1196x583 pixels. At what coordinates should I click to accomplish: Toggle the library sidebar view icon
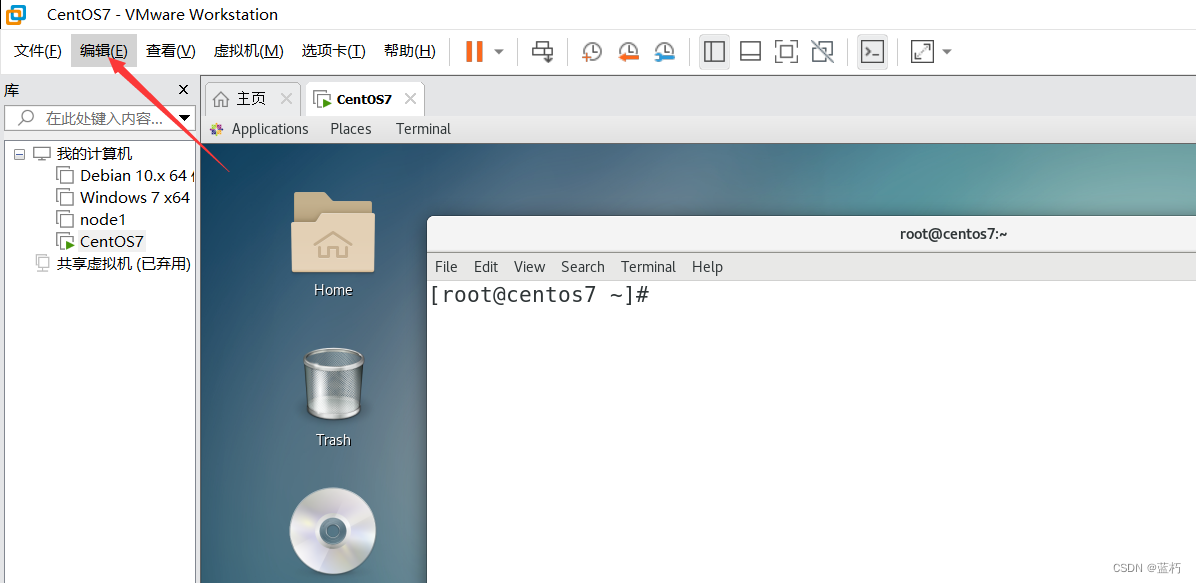[x=714, y=51]
